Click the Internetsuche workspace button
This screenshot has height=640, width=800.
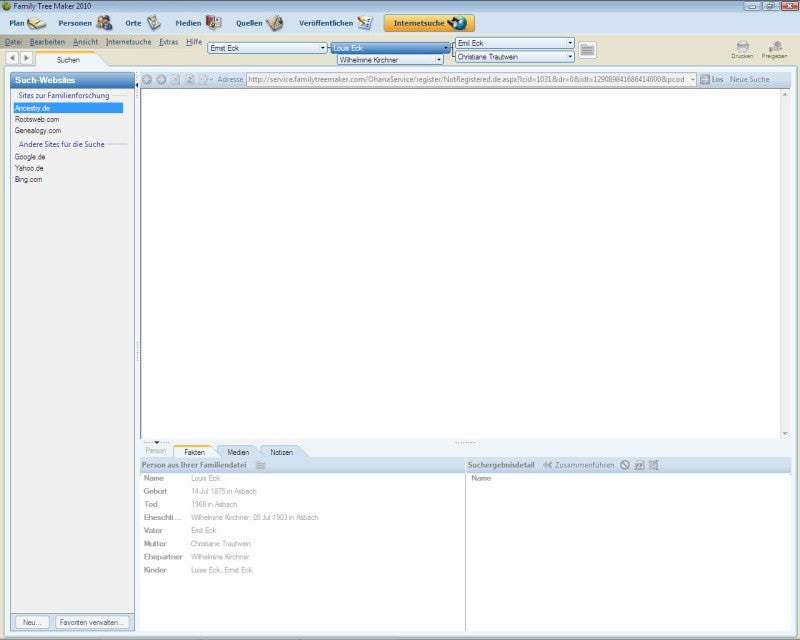click(x=429, y=23)
